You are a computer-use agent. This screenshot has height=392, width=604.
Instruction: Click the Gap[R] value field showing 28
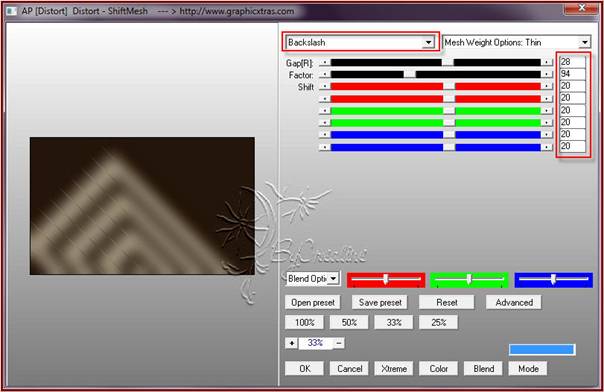tap(572, 62)
